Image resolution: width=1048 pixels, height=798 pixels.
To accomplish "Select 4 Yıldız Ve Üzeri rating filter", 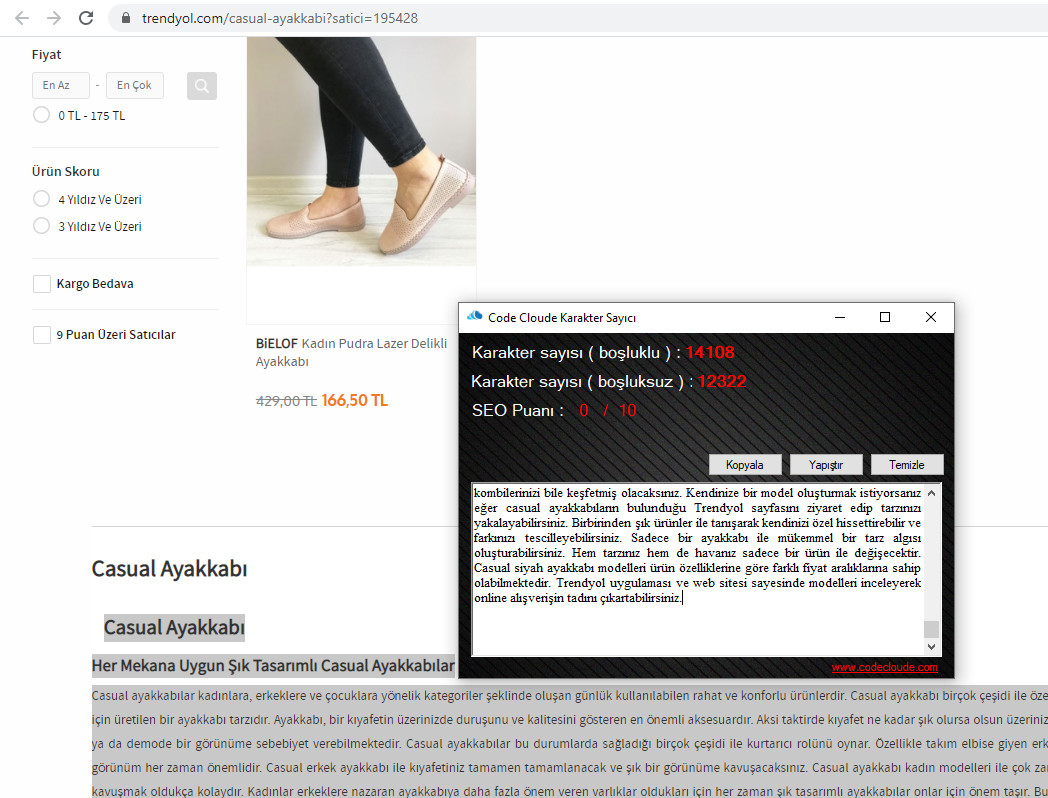I will coord(41,199).
